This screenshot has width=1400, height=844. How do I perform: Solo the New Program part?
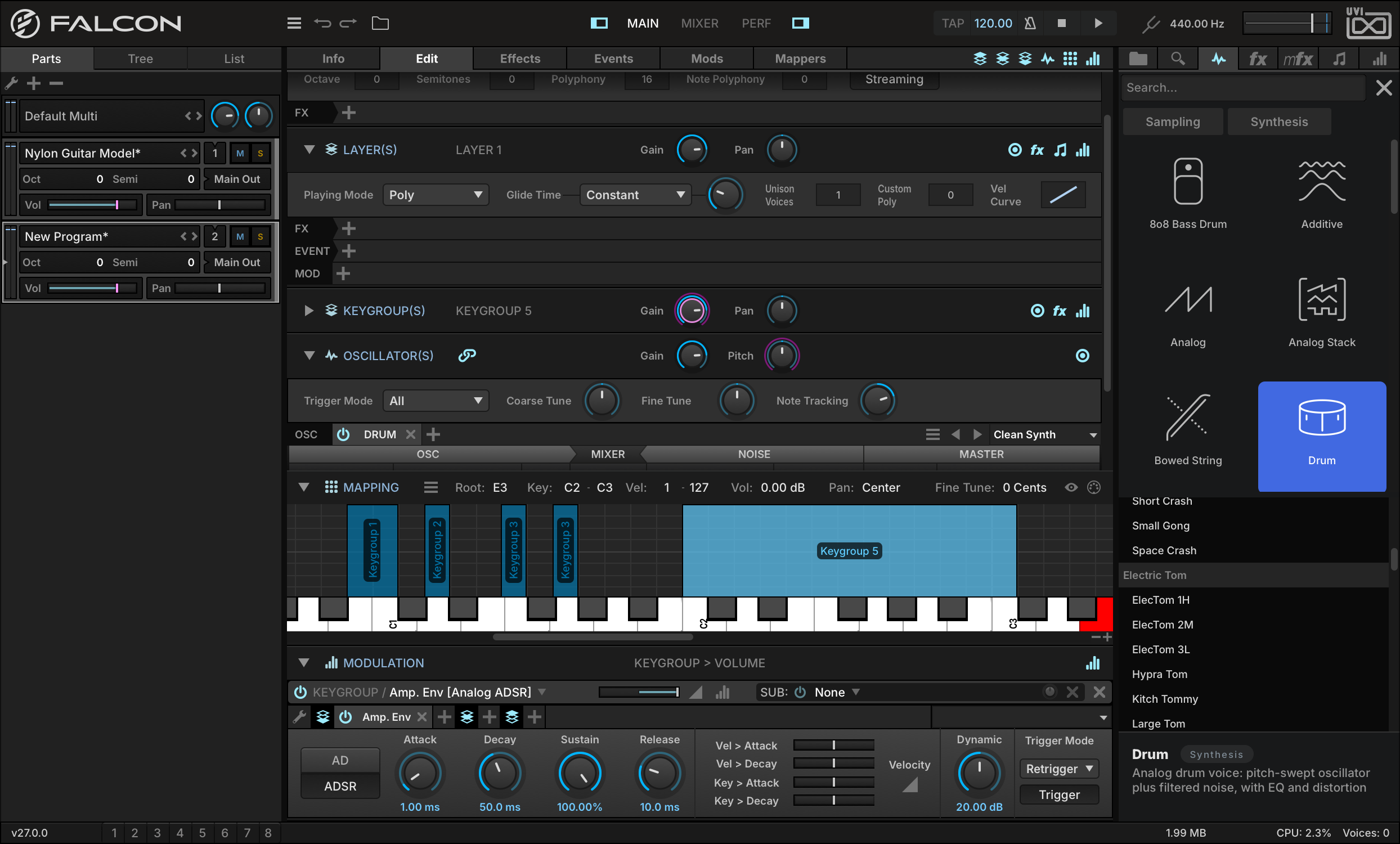point(260,237)
